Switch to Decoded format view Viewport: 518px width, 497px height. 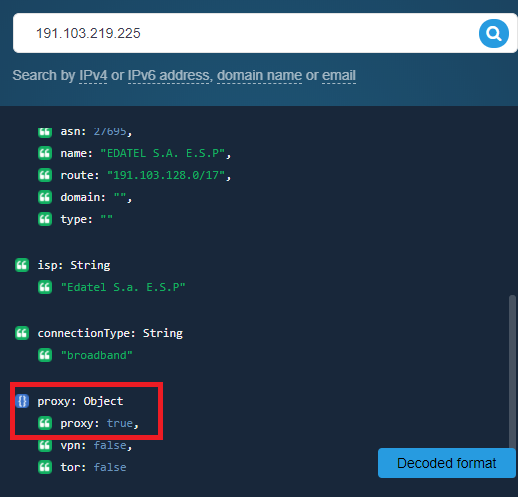(447, 463)
